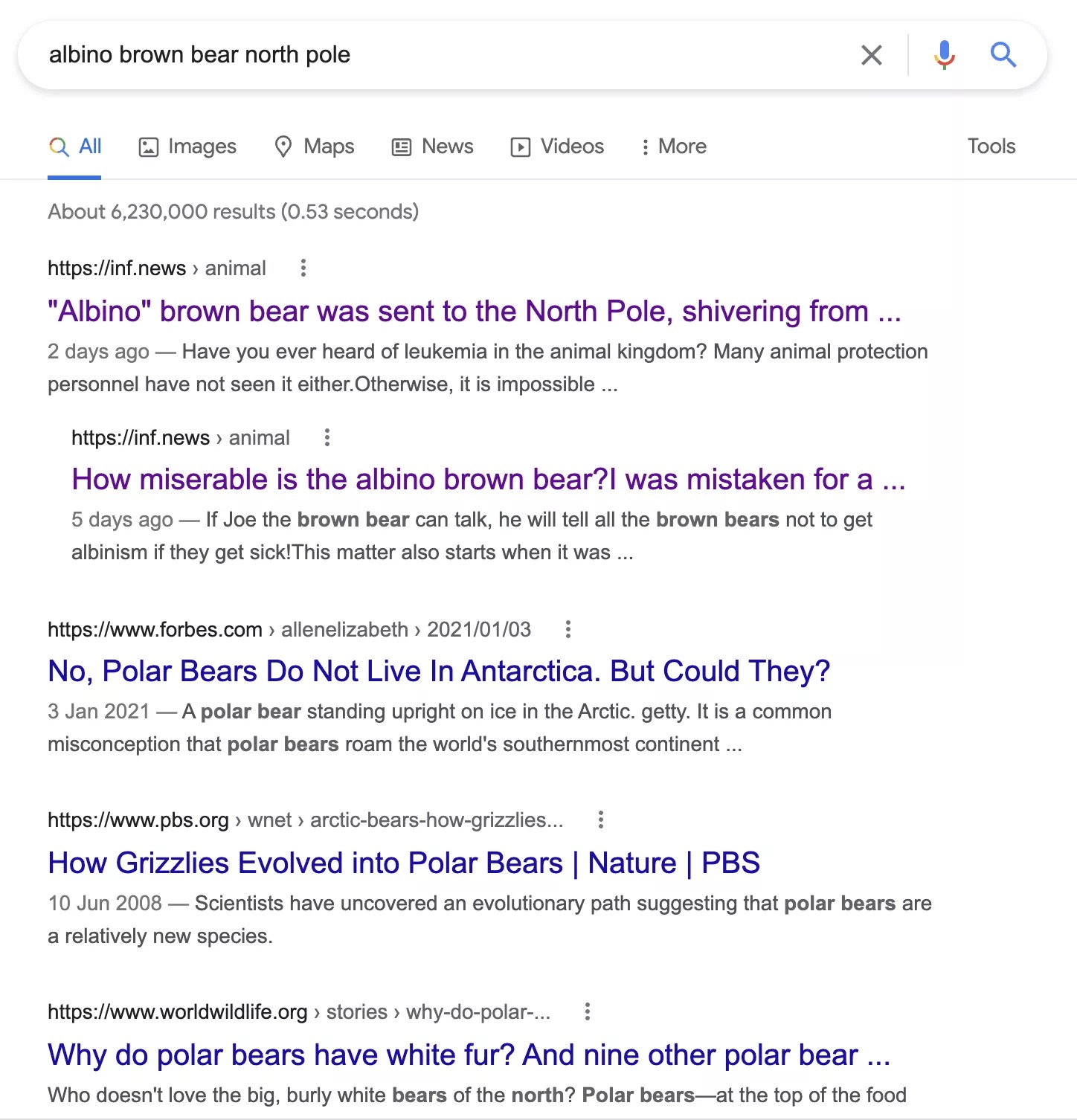Switch to the News tab
Image resolution: width=1077 pixels, height=1120 pixels.
point(432,147)
